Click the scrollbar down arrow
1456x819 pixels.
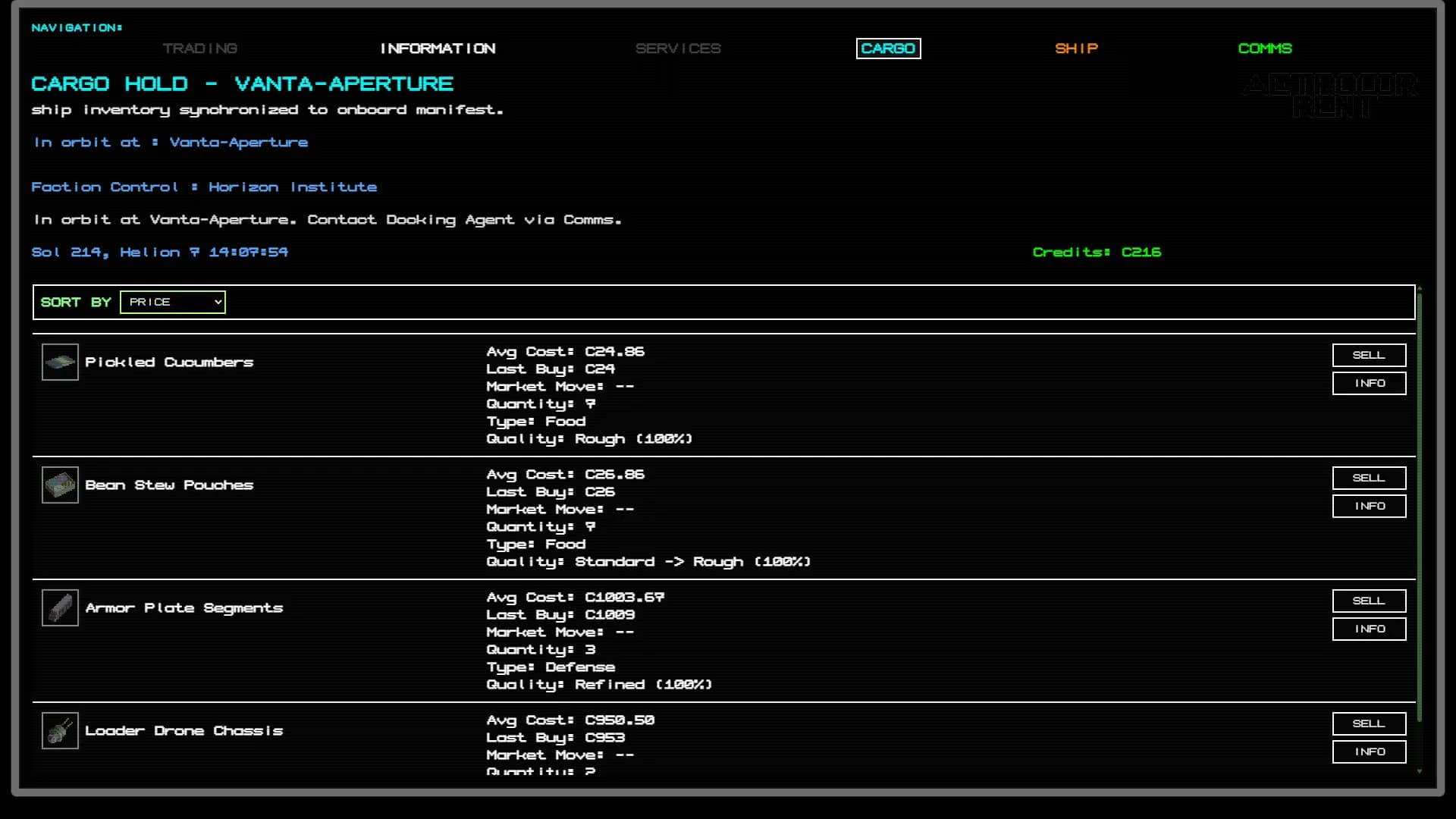pyautogui.click(x=1419, y=771)
